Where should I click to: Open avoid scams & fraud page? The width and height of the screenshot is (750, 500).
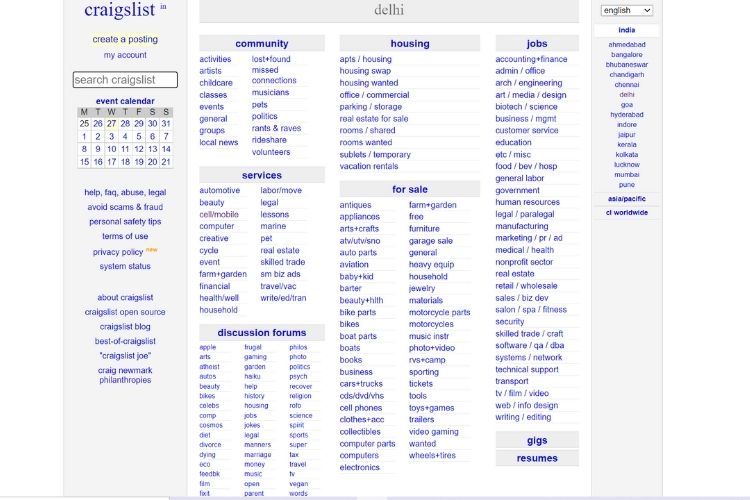tap(125, 207)
